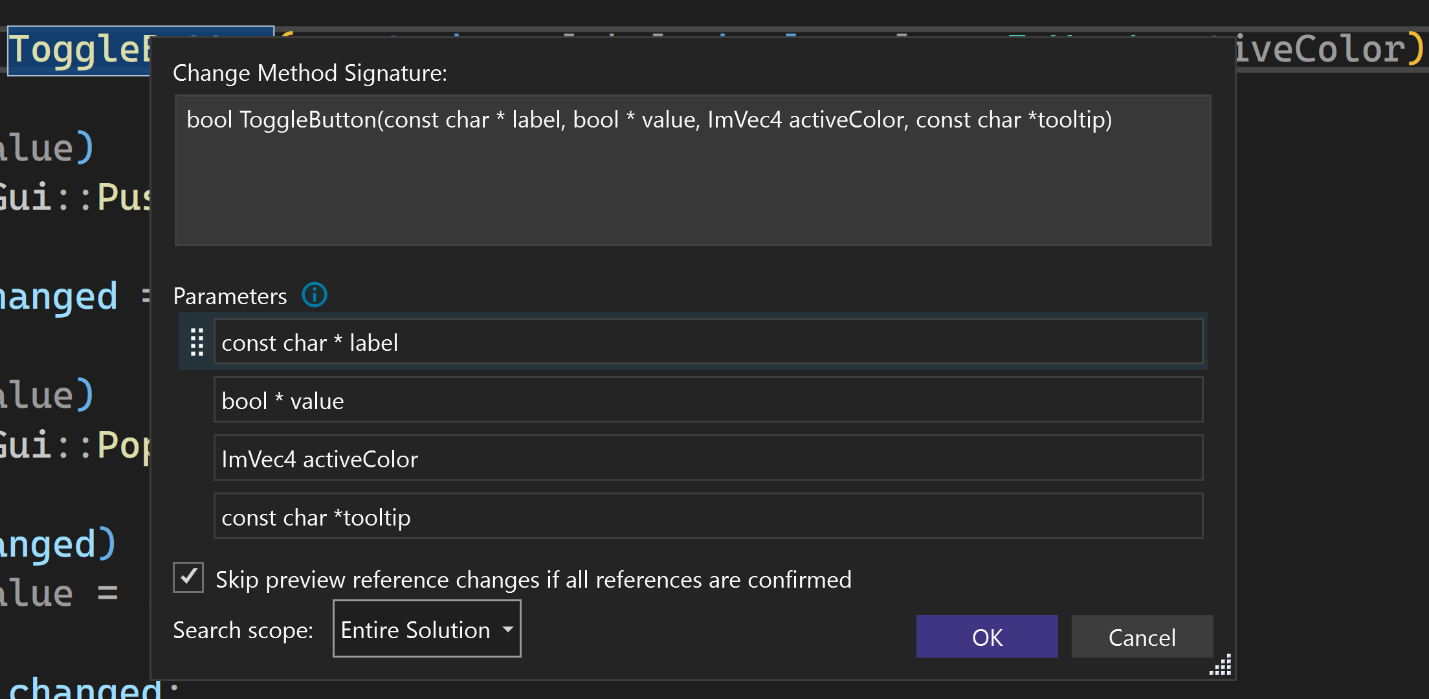
Task: Click the highlighted ToggleButton name in editor
Action: (x=80, y=50)
